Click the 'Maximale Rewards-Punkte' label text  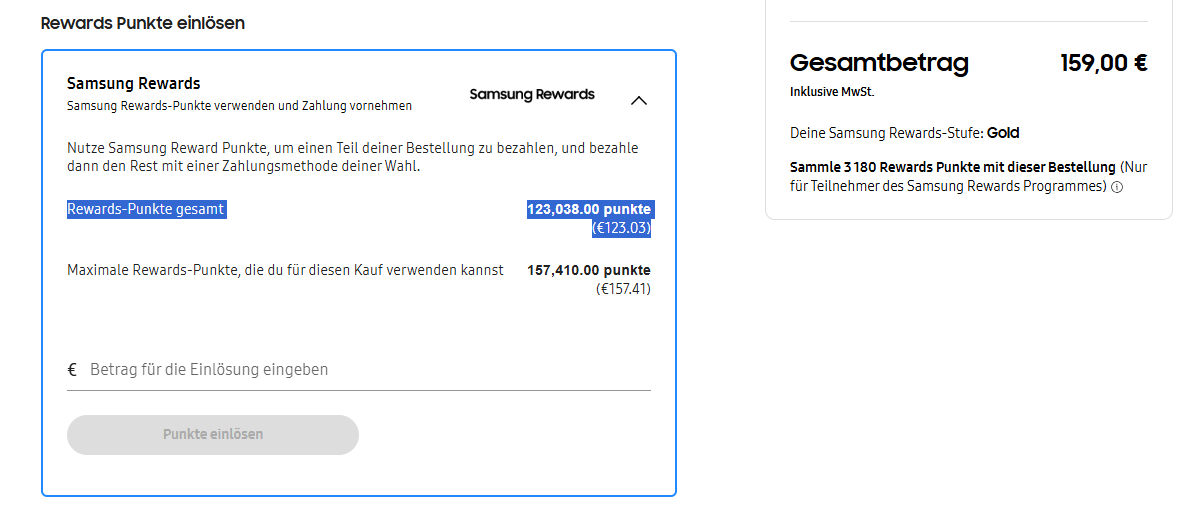pyautogui.click(x=285, y=270)
